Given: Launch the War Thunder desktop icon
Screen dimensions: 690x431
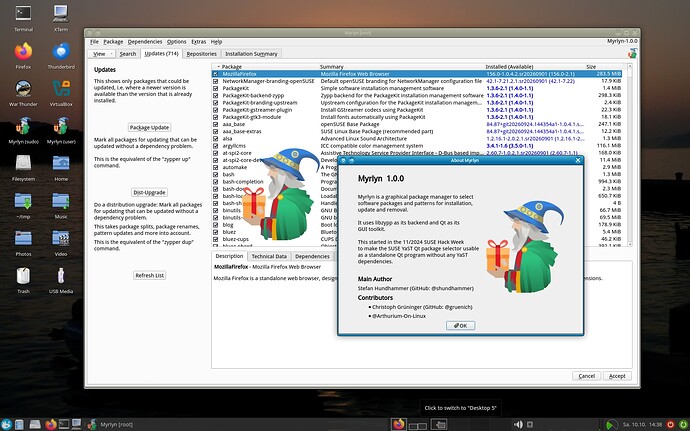Looking at the screenshot, I should [x=23, y=88].
